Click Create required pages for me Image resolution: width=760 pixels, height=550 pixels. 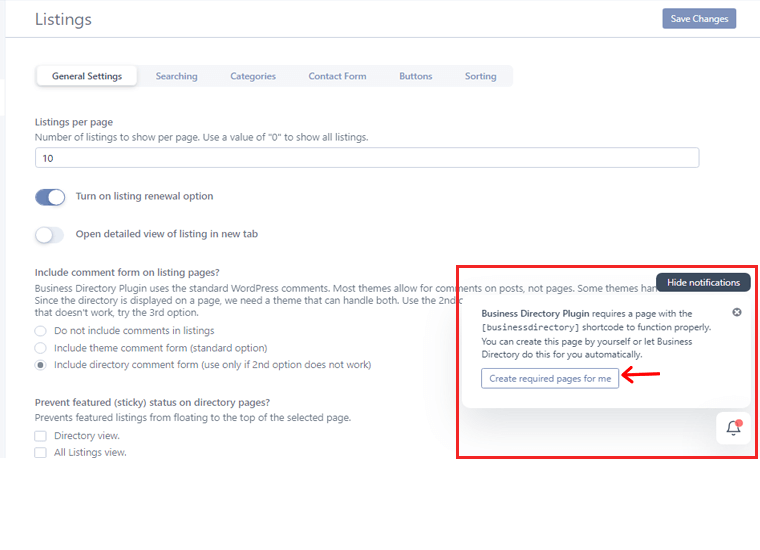(550, 378)
